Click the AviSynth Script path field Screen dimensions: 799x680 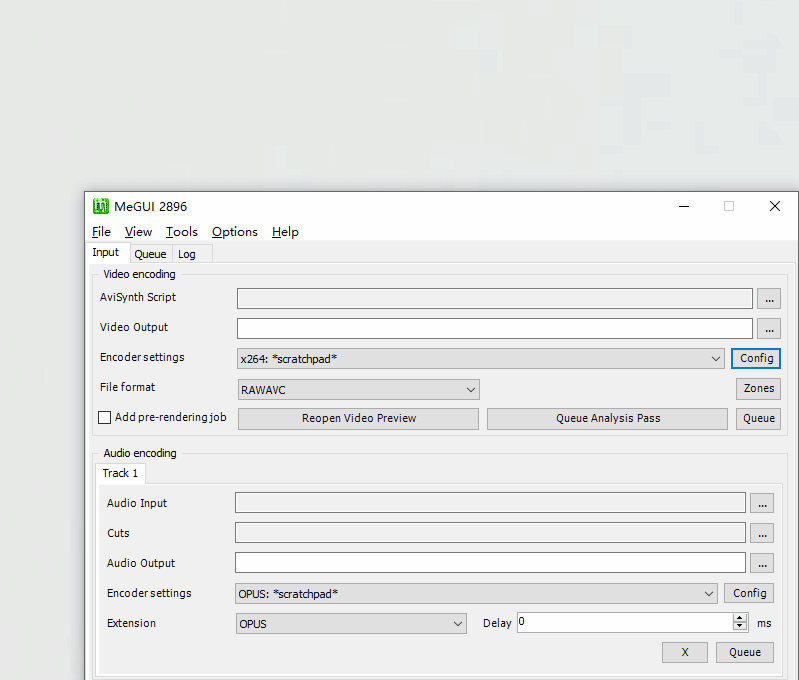[x=494, y=299]
